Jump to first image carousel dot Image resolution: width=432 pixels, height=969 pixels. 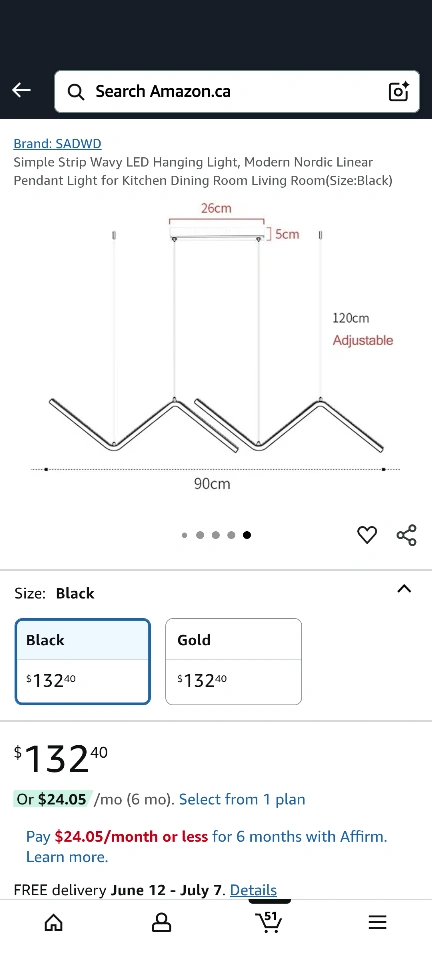[184, 535]
